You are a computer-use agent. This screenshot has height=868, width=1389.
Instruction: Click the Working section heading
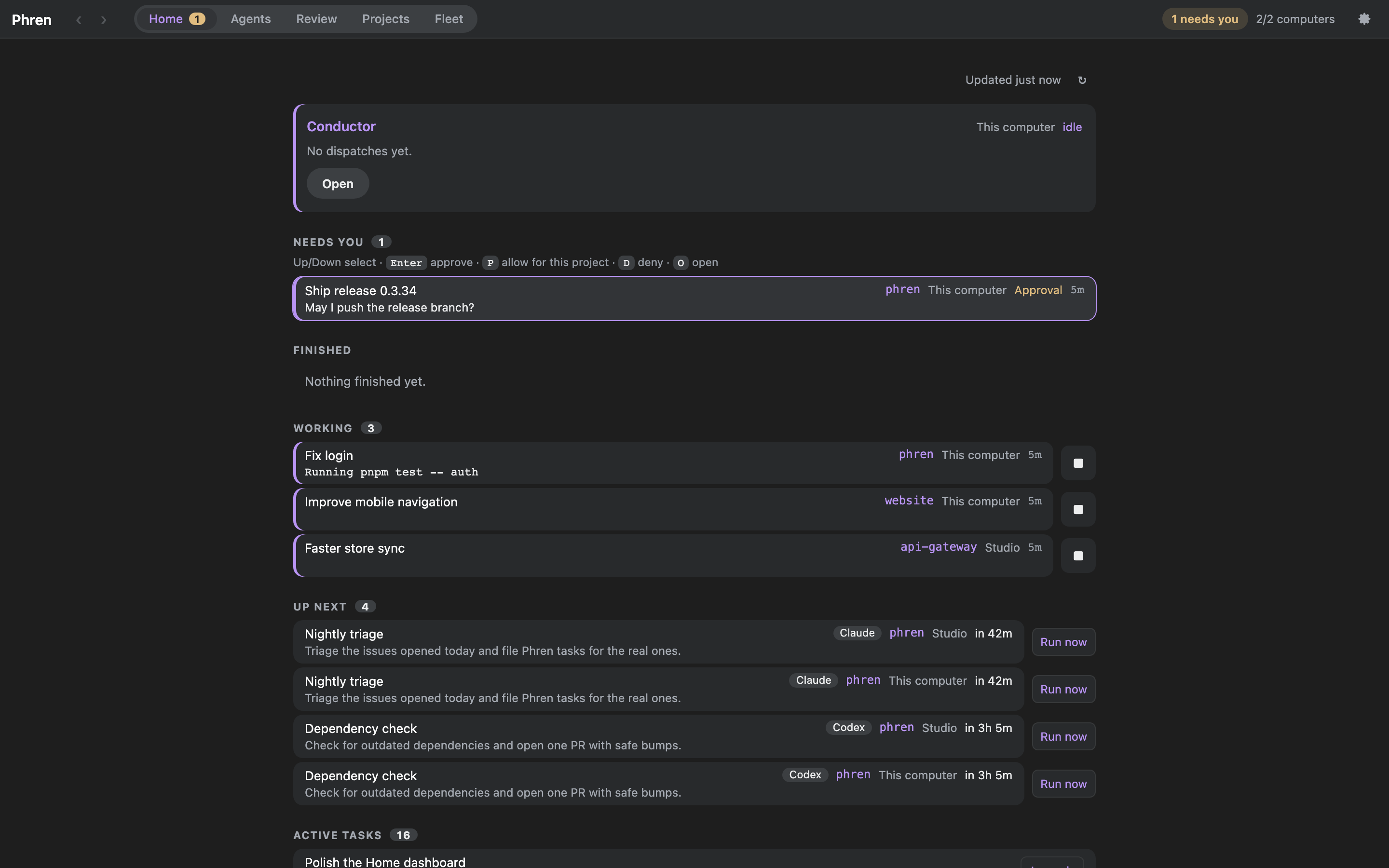tap(323, 428)
